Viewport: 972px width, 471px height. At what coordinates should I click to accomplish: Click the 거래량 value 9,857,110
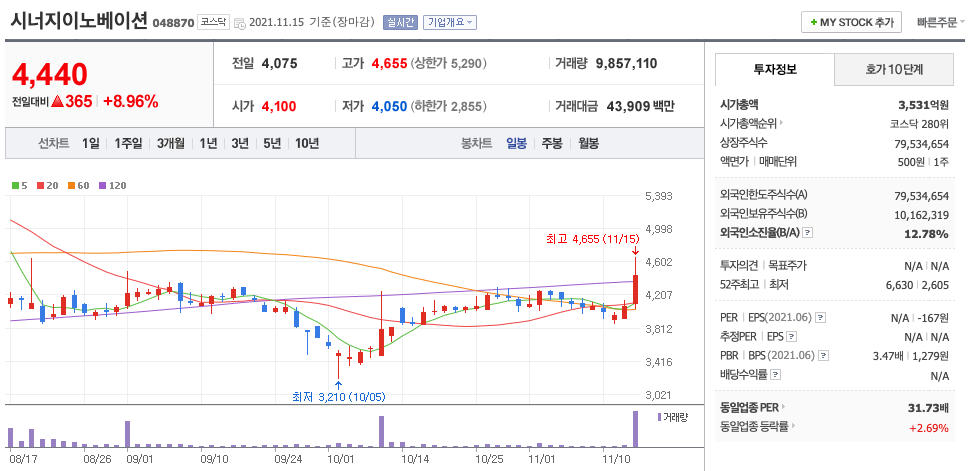(x=626, y=63)
